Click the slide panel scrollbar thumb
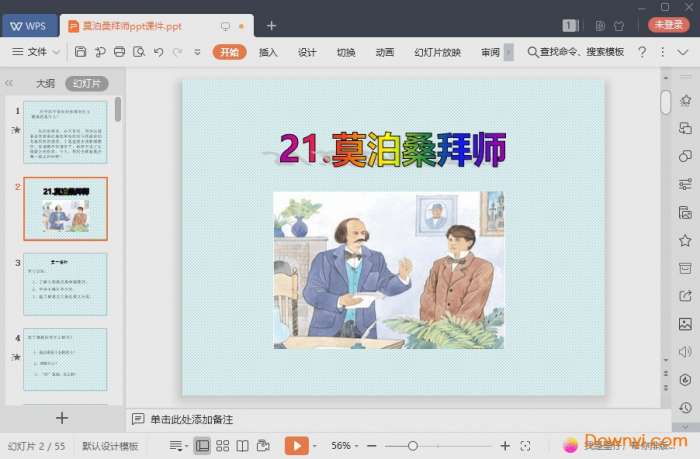Image resolution: width=700 pixels, height=459 pixels. tap(118, 109)
